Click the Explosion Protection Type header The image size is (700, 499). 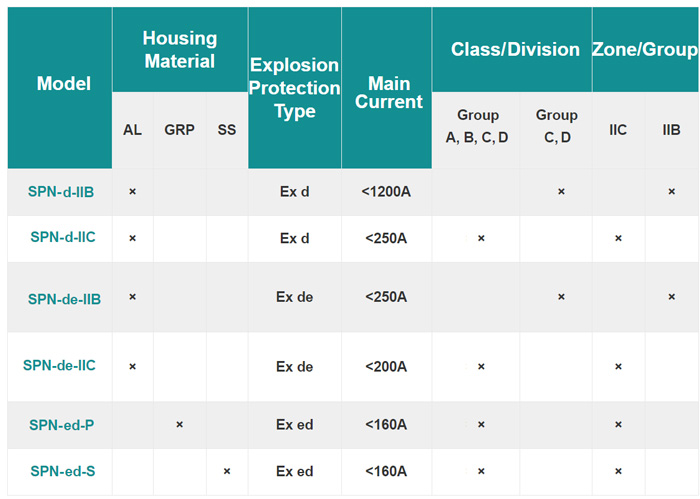click(x=294, y=88)
